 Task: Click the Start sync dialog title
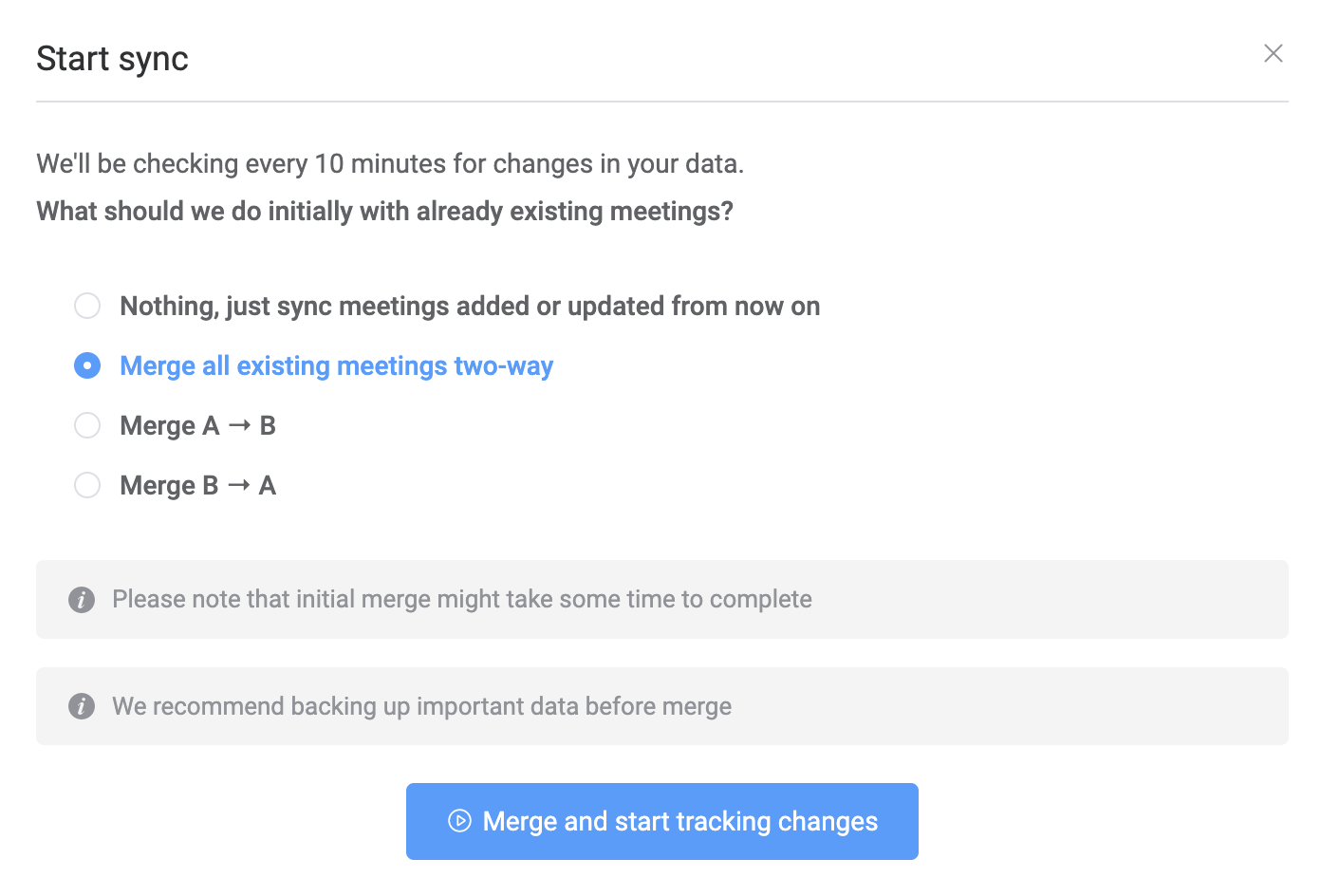click(x=112, y=58)
